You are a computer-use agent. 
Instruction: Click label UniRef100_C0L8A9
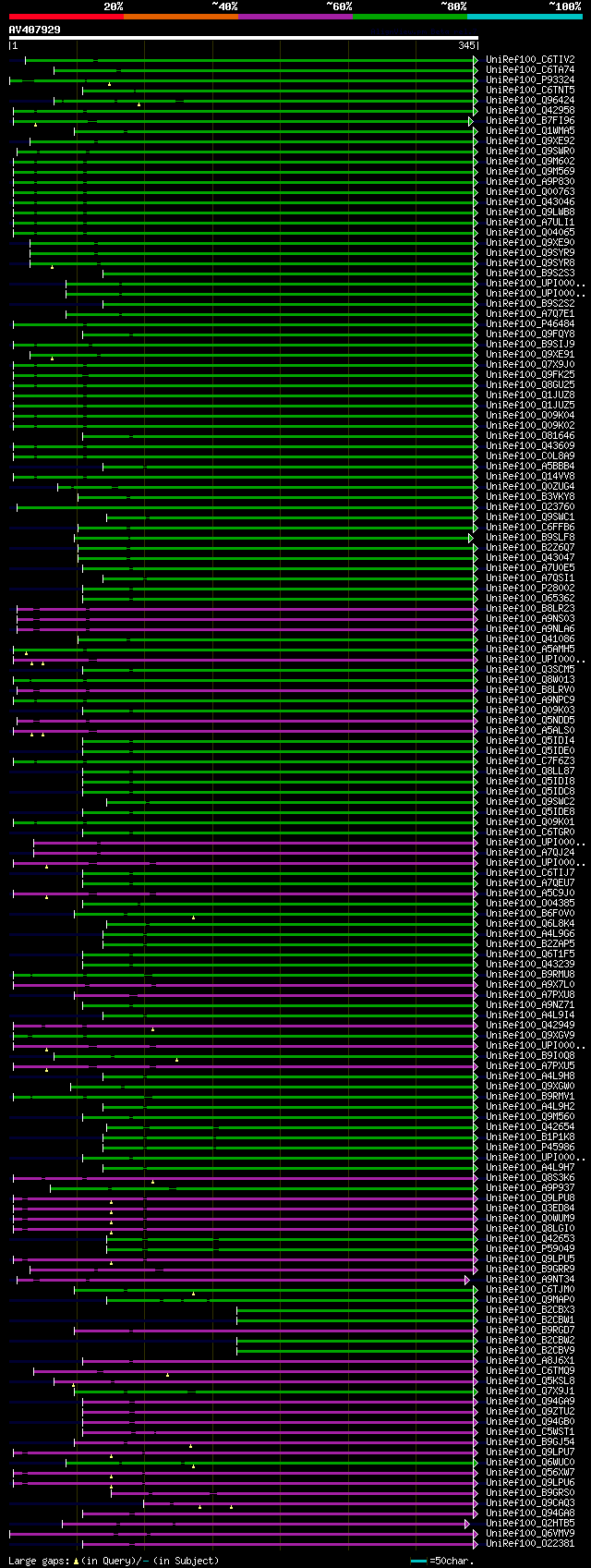(530, 456)
